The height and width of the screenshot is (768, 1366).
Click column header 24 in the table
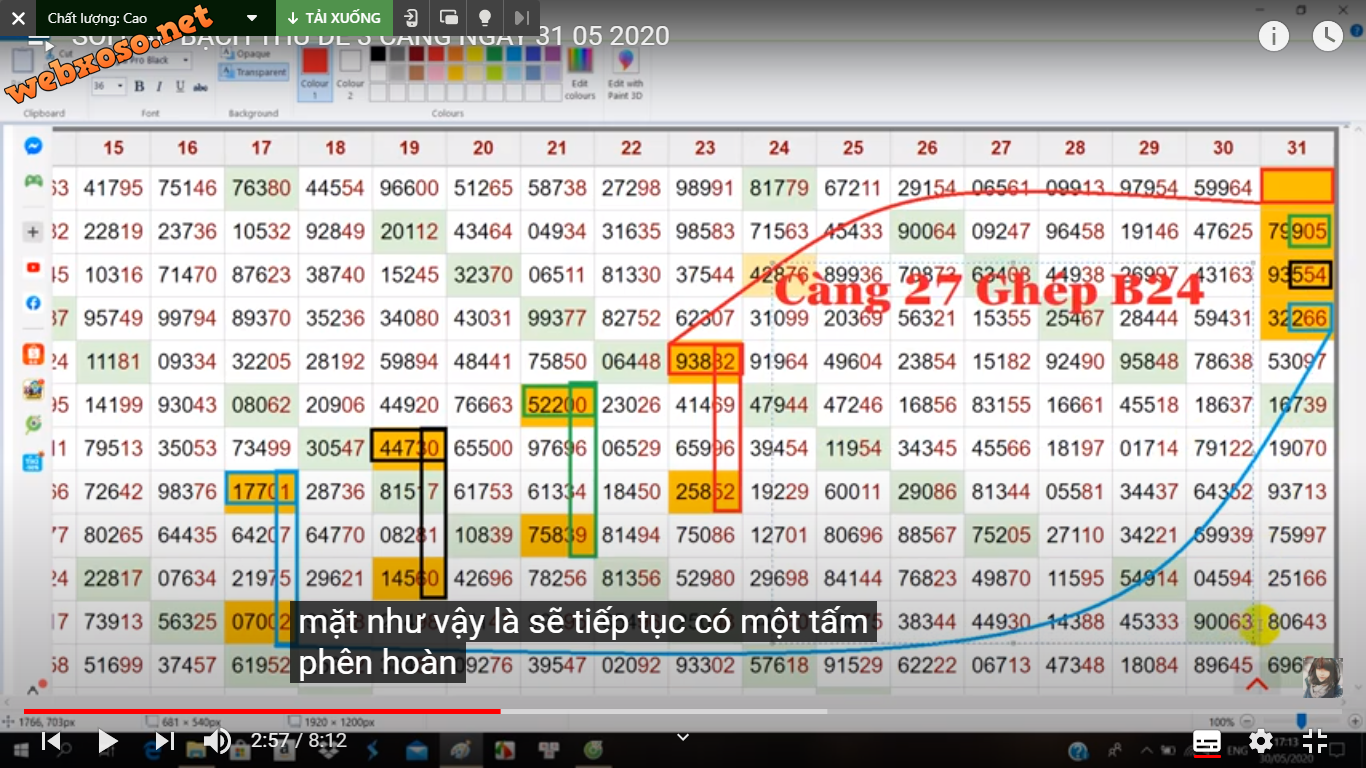click(779, 148)
